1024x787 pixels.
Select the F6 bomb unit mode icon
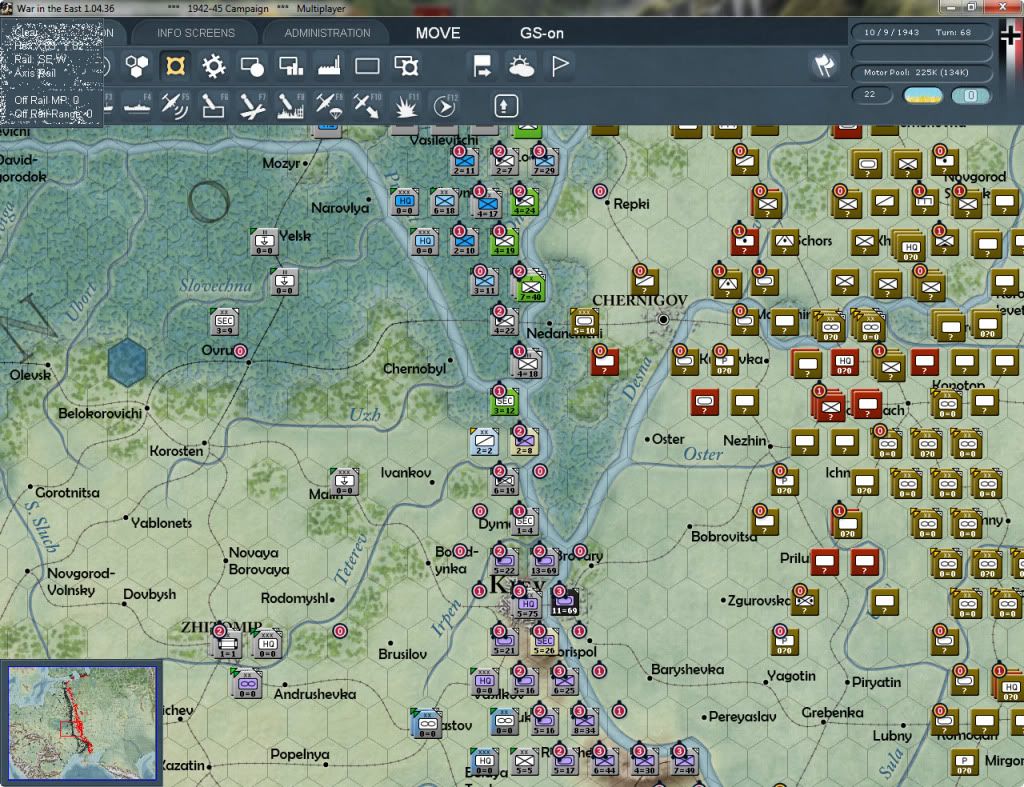click(x=214, y=106)
